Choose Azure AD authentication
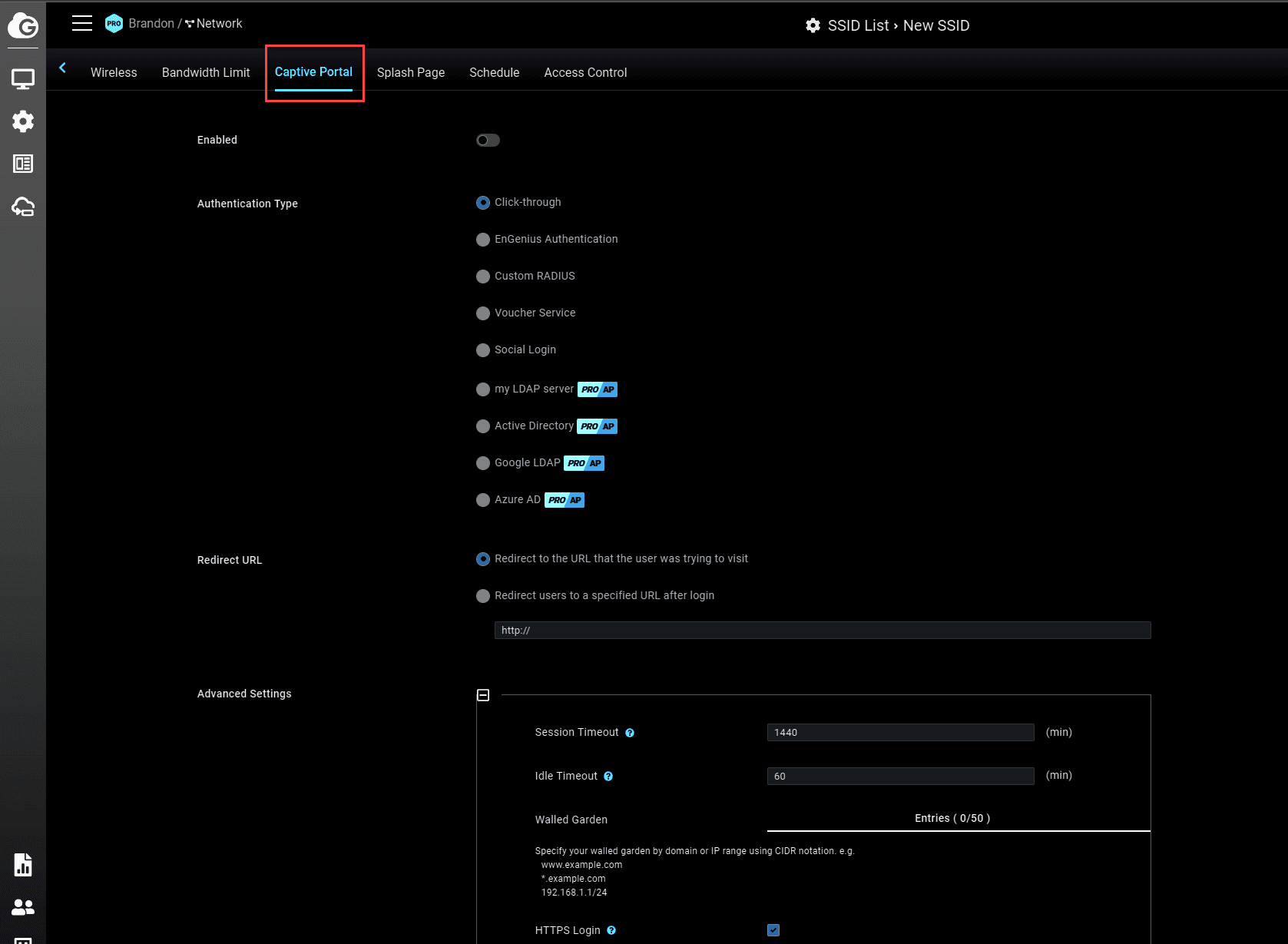The image size is (1288, 944). tap(483, 500)
